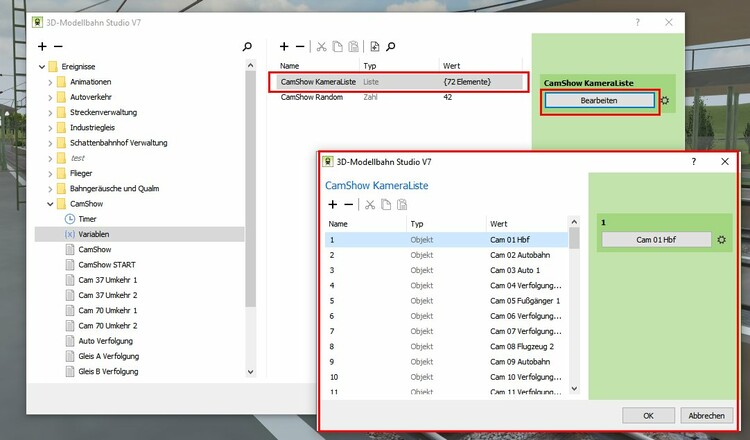Select the Auto Verfolgung event

tap(105, 341)
